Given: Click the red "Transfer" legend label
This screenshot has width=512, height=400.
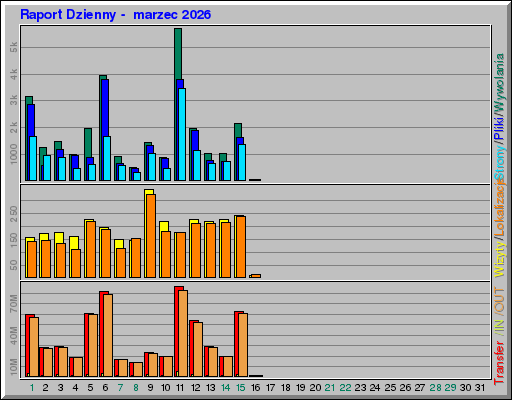Looking at the screenshot, I should (x=499, y=362).
